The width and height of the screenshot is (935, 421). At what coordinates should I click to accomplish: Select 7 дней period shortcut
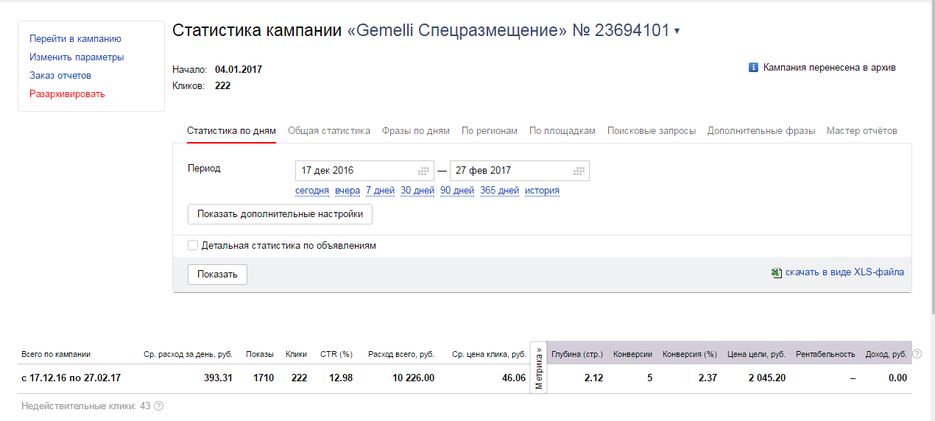(x=380, y=191)
